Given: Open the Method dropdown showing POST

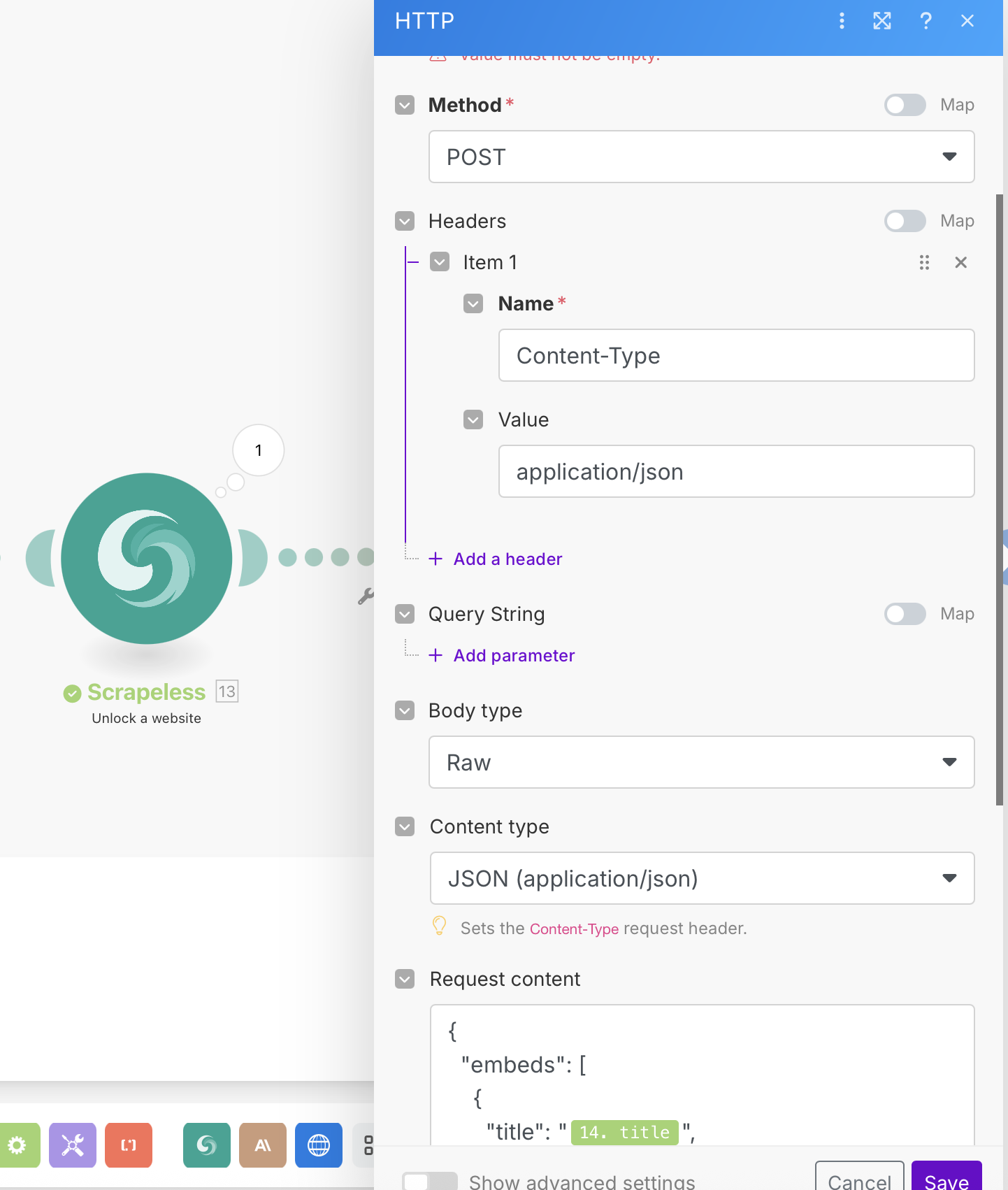Looking at the screenshot, I should [701, 157].
